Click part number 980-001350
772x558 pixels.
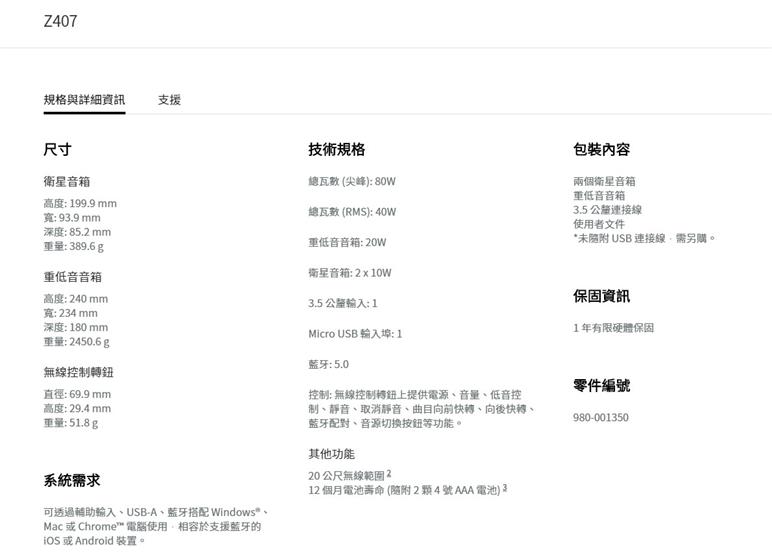click(601, 417)
